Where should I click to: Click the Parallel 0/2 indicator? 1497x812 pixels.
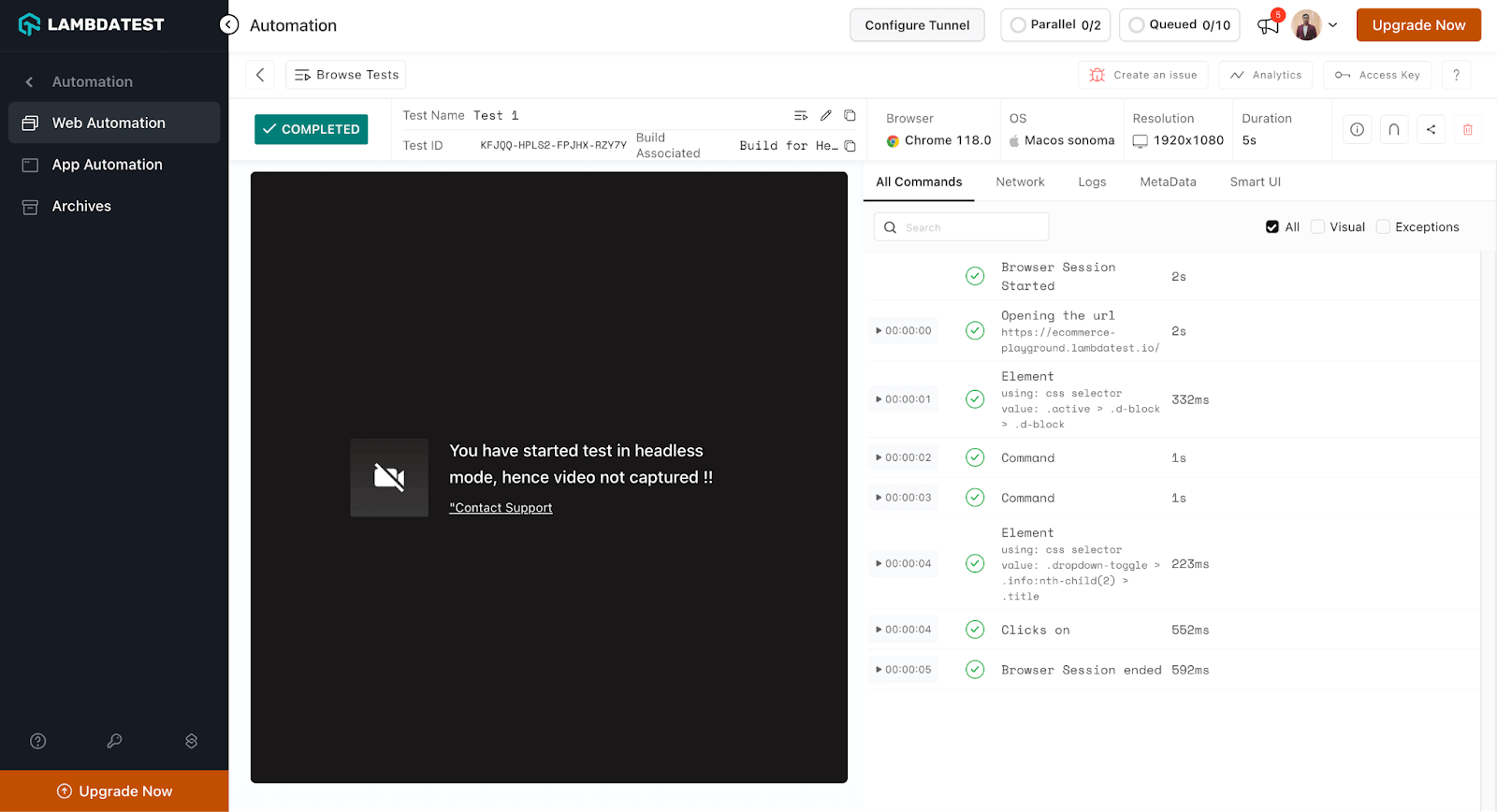click(1055, 25)
